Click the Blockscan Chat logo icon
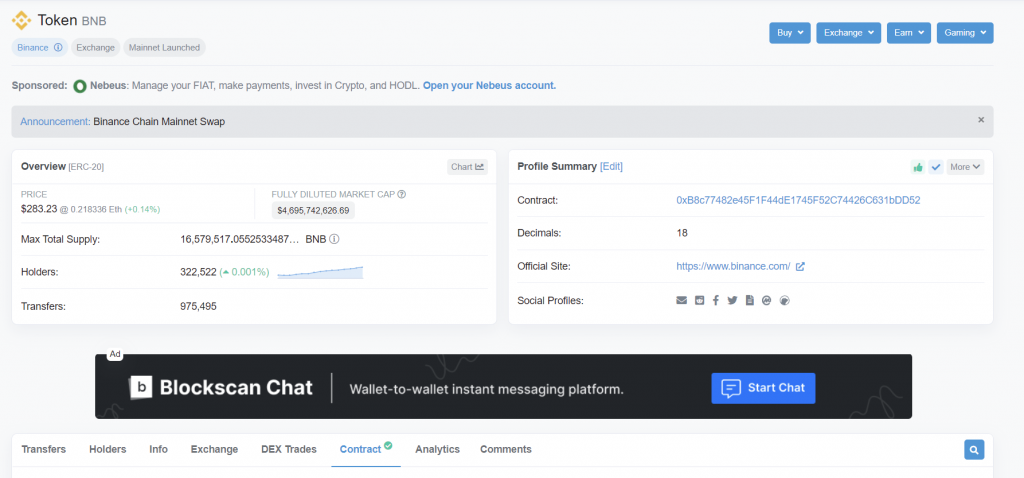This screenshot has width=1024, height=478. (x=140, y=387)
